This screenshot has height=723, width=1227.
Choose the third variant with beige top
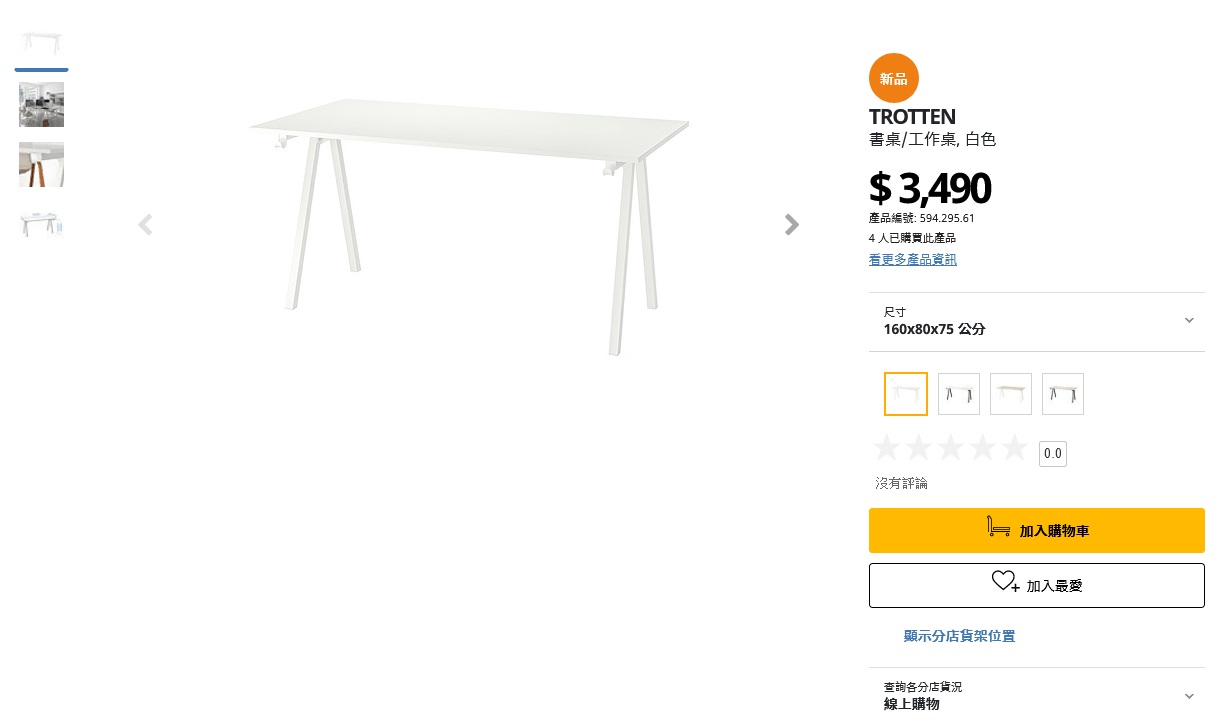(1011, 394)
